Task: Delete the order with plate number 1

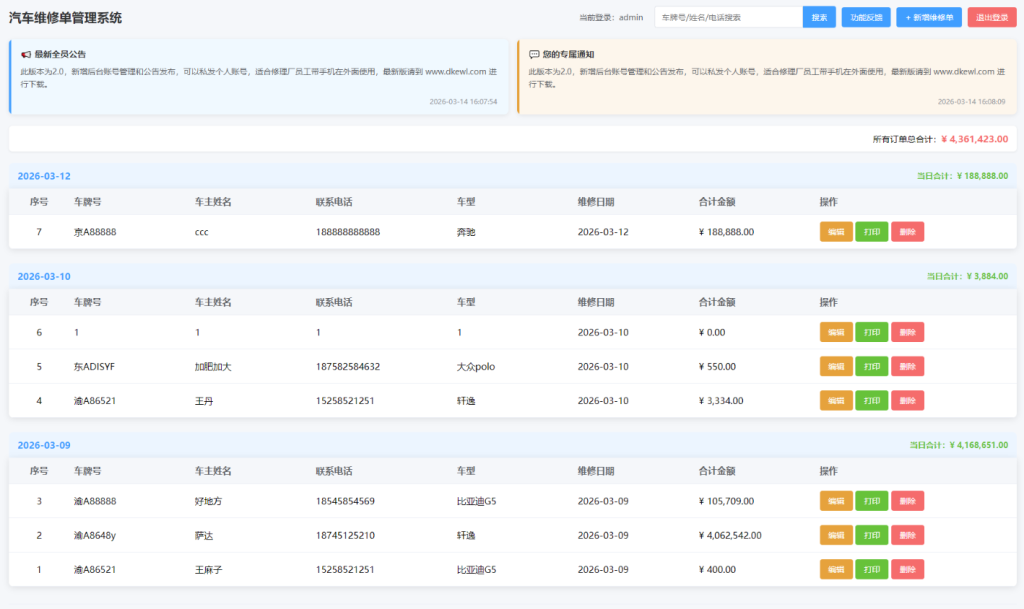Action: 907,331
